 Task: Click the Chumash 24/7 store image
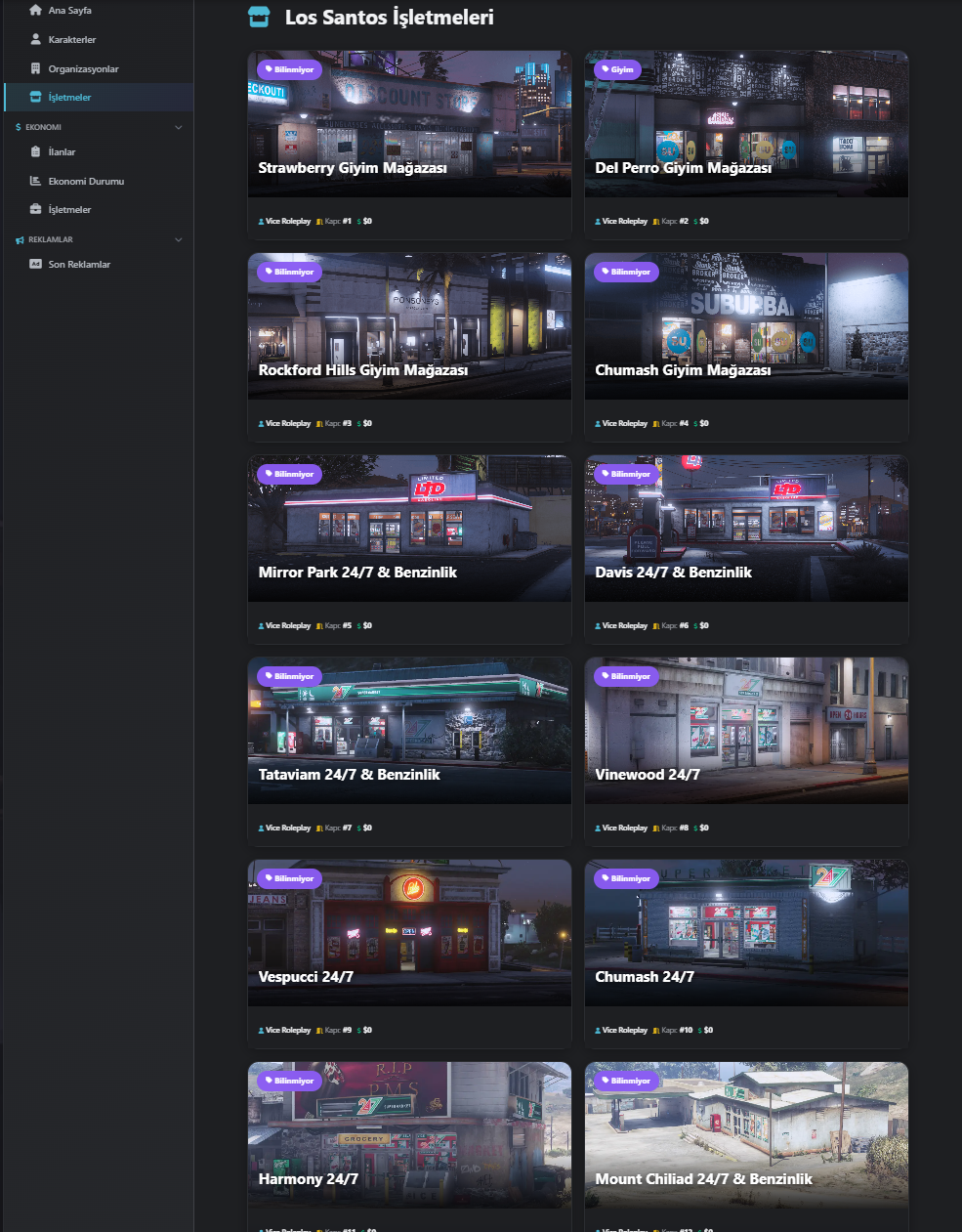coord(746,933)
